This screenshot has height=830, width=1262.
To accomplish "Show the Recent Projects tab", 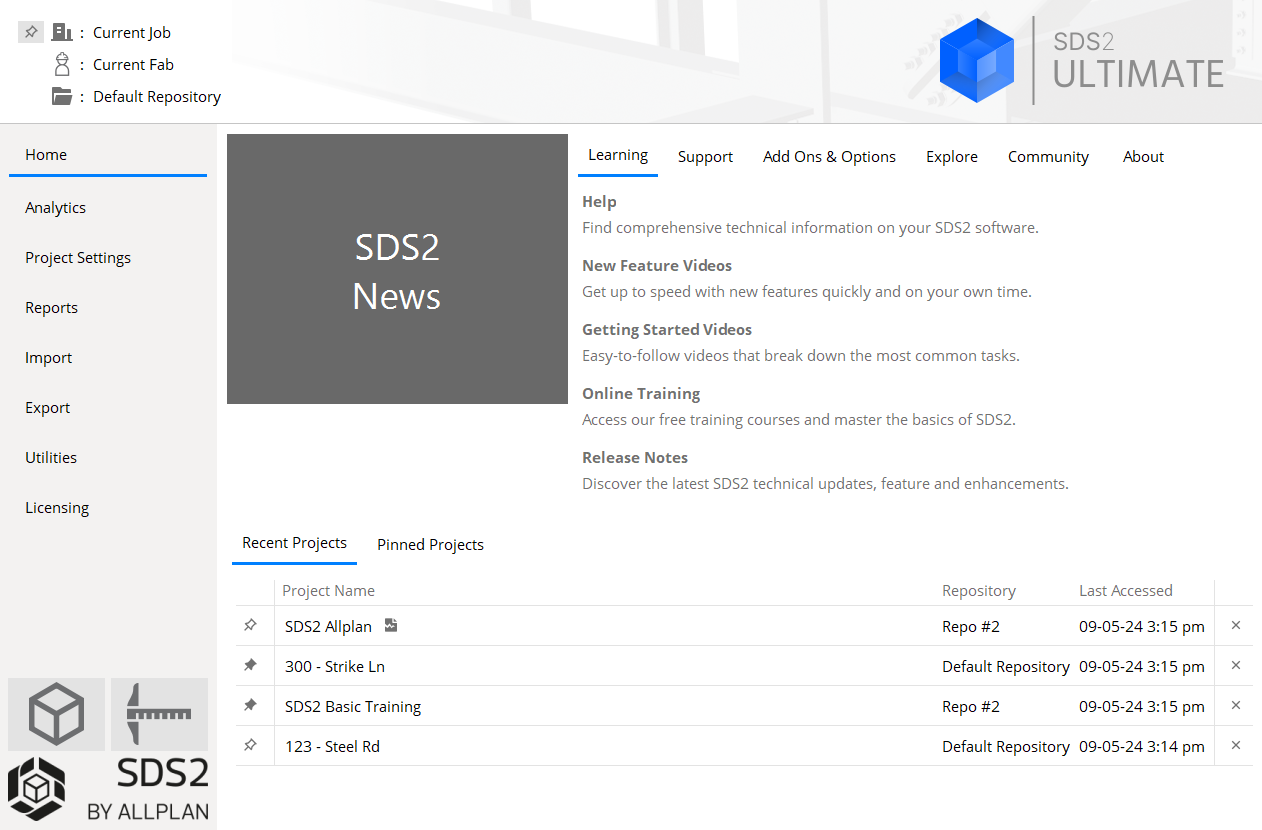I will 294,543.
